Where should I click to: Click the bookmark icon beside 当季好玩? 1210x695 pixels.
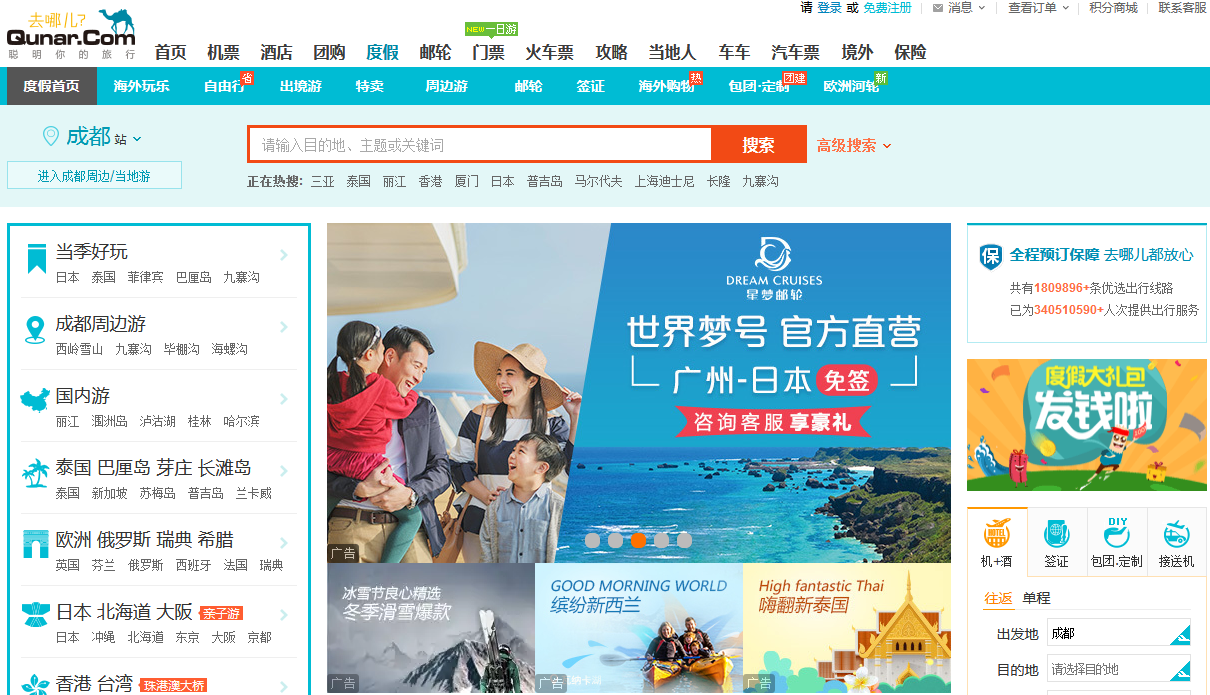pos(36,259)
